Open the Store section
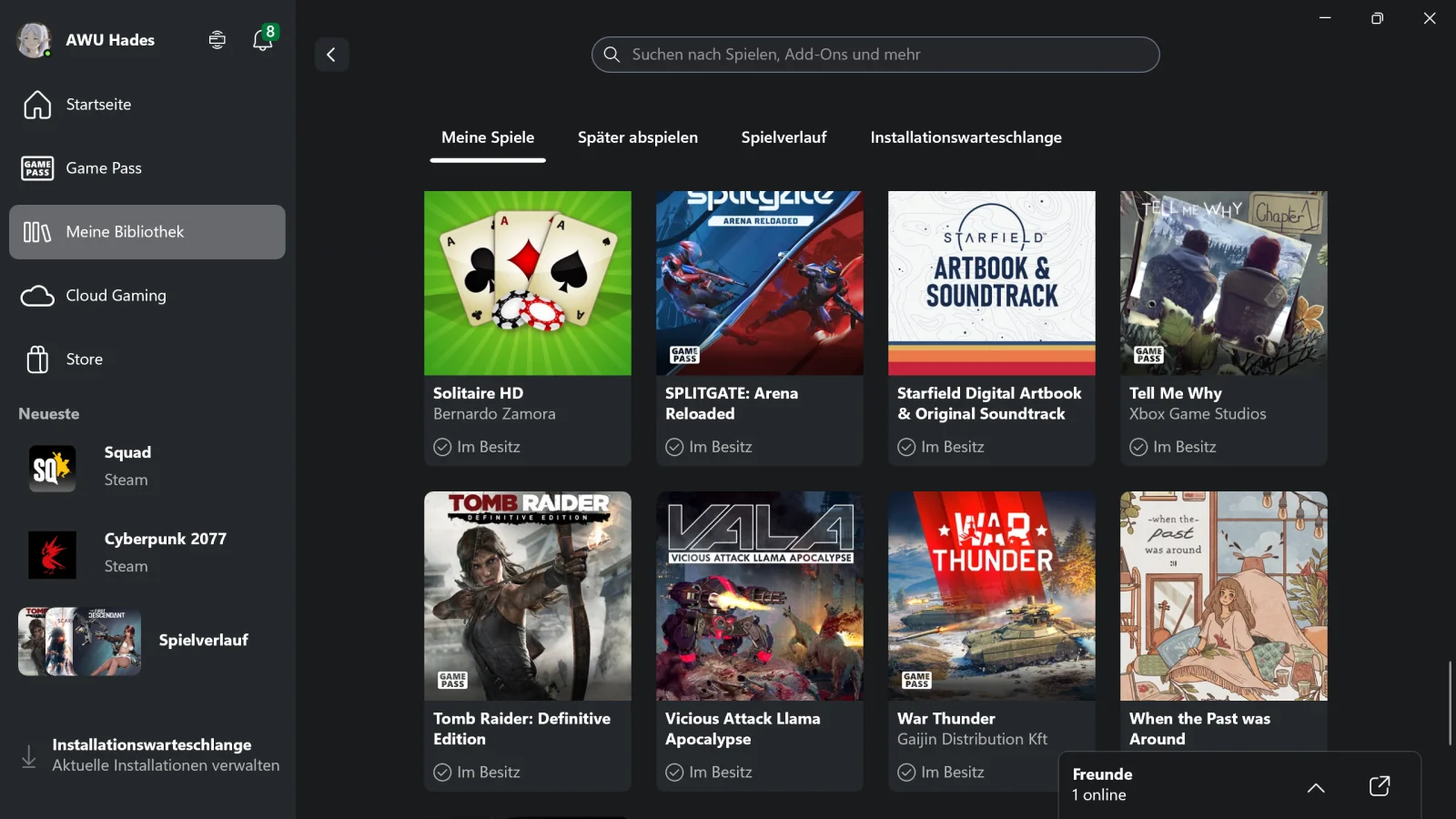 (x=147, y=359)
